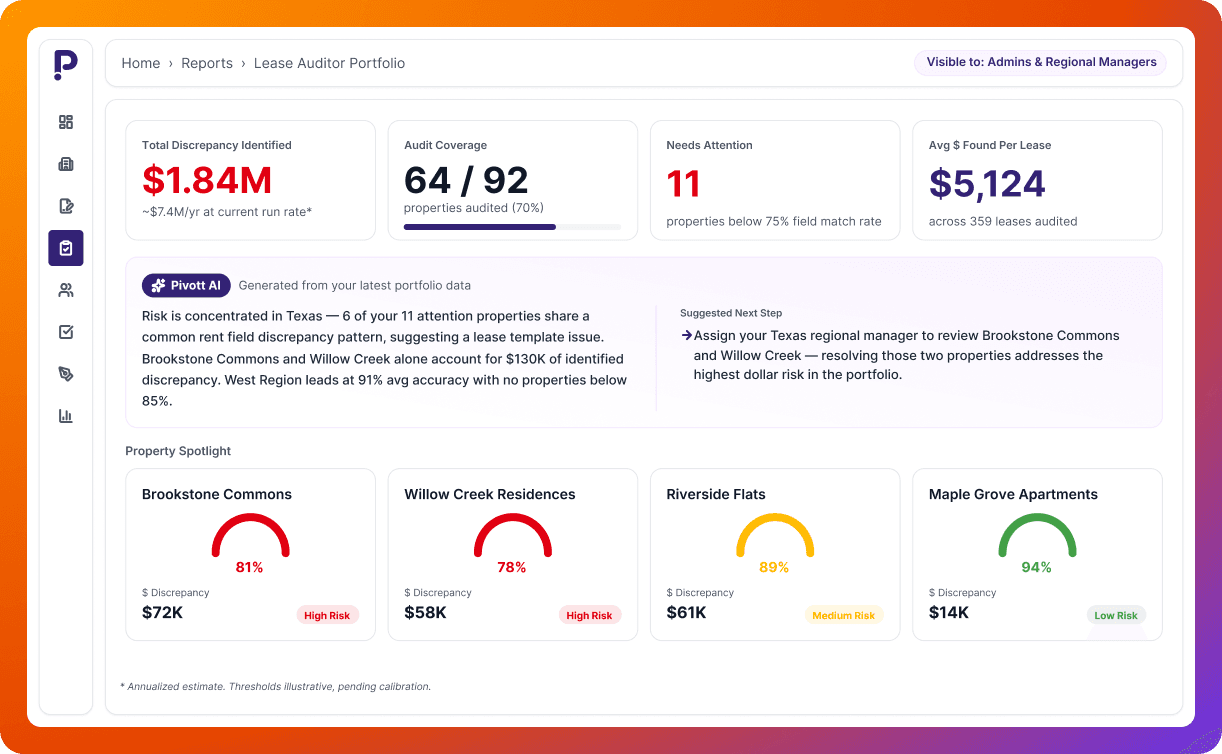Viewport: 1222px width, 754px height.
Task: Open the dashboard grid icon in sidebar
Action: point(66,122)
